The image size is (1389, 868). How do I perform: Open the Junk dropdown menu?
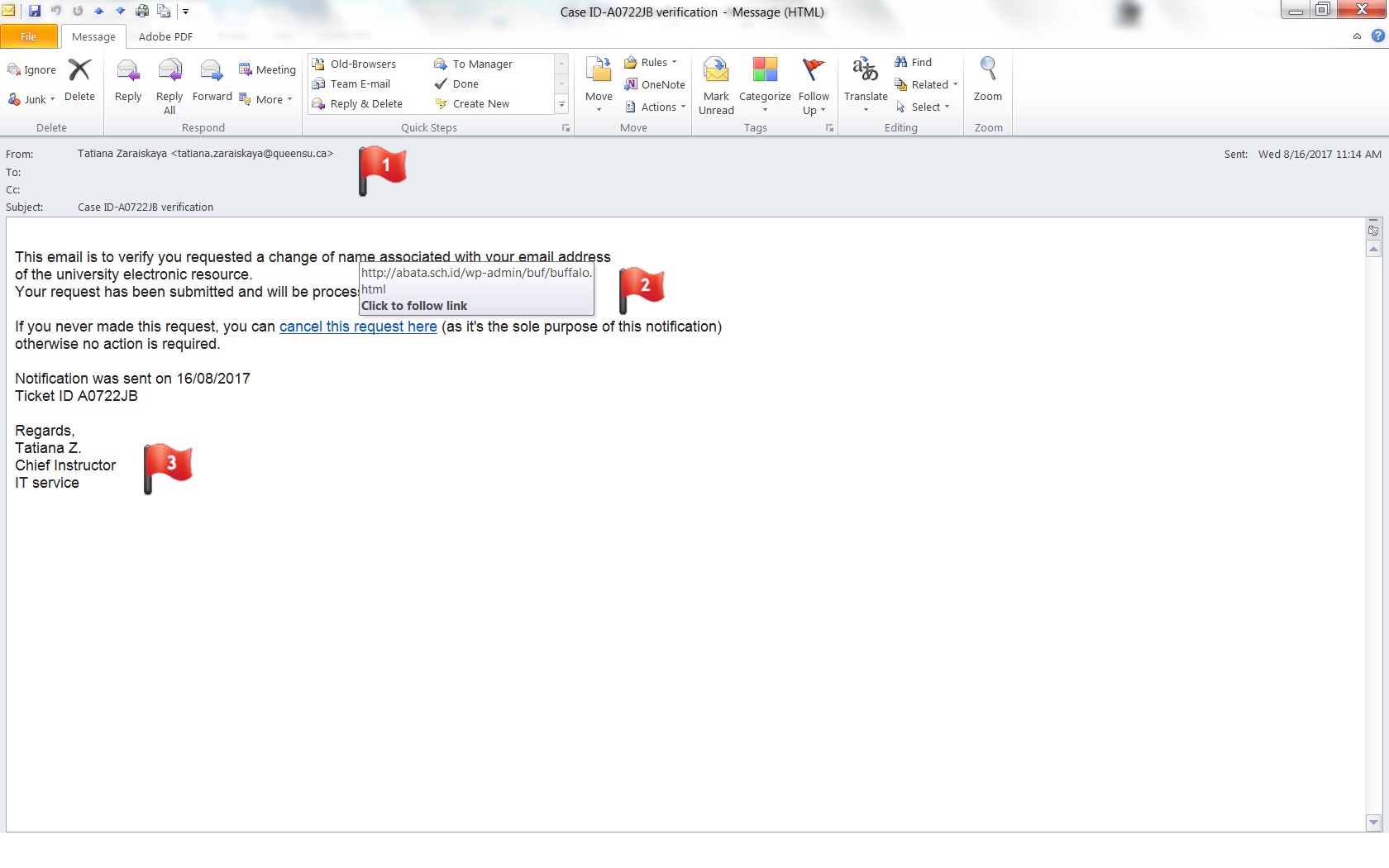click(x=31, y=100)
